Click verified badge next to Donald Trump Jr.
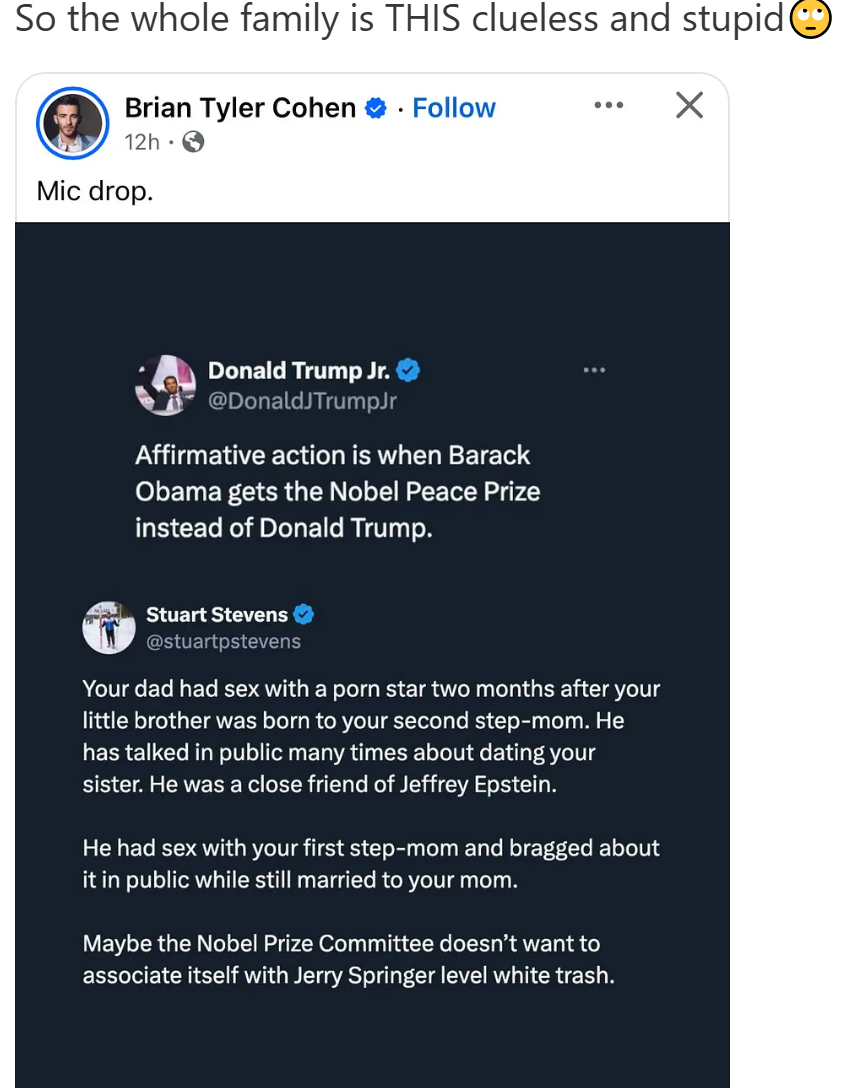This screenshot has width=853, height=1088. (x=408, y=371)
